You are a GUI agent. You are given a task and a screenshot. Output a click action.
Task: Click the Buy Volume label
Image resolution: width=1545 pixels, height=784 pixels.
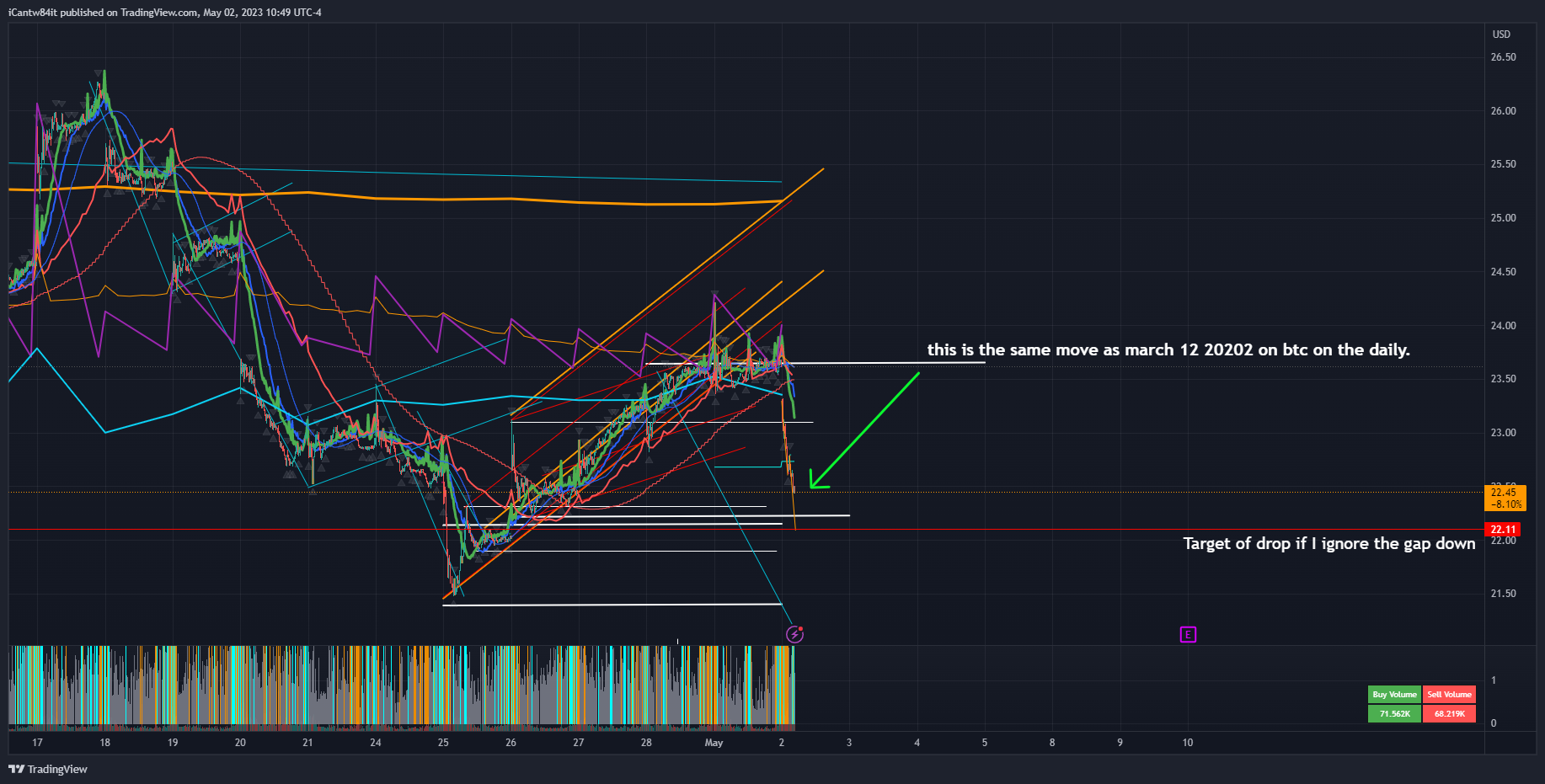pyautogui.click(x=1394, y=695)
